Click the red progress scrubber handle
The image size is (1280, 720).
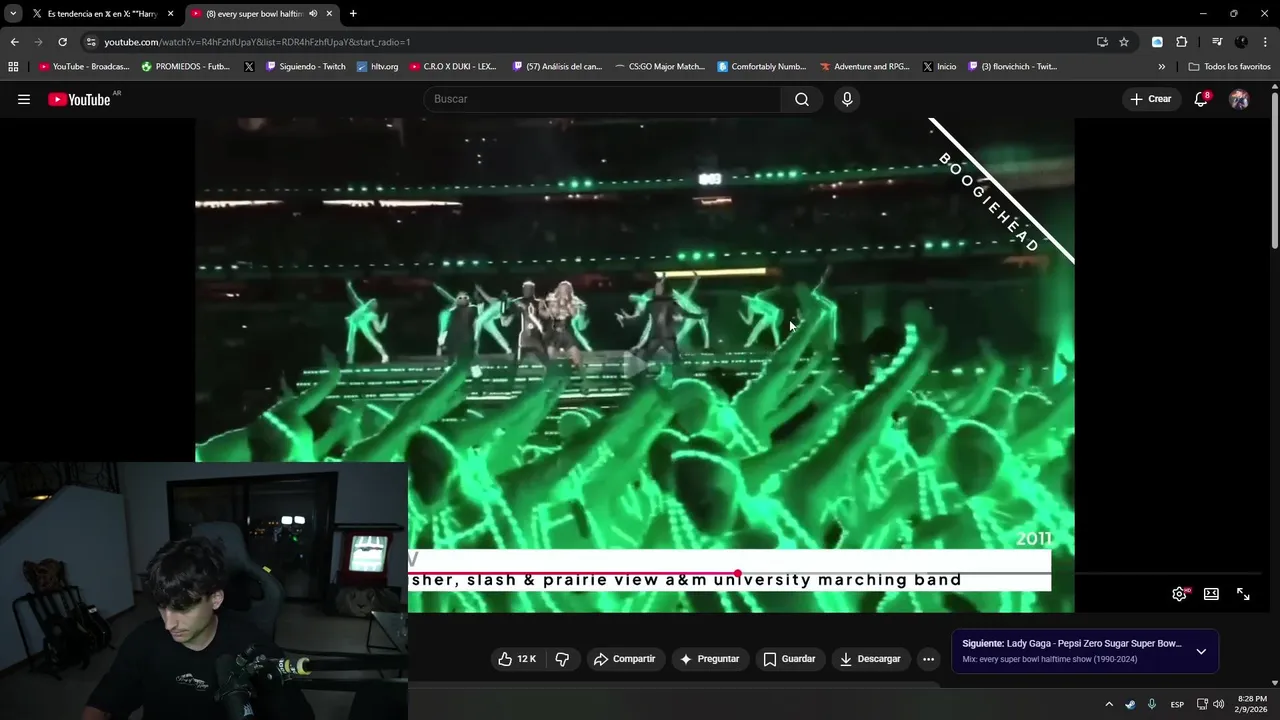[738, 573]
